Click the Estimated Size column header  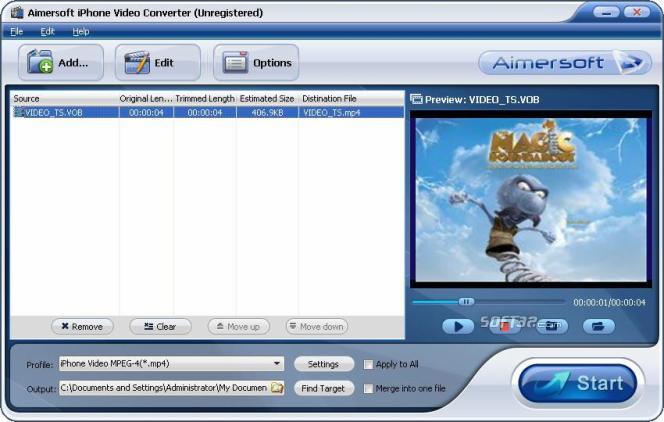point(267,99)
